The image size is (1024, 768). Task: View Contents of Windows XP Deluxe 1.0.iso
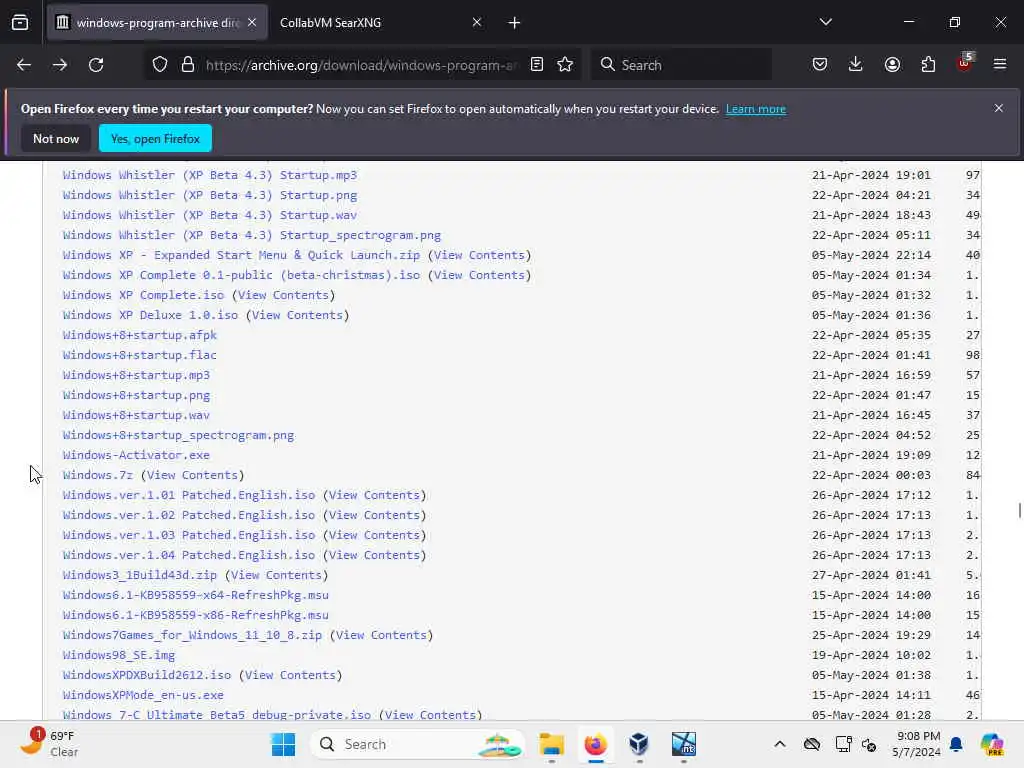(x=297, y=315)
